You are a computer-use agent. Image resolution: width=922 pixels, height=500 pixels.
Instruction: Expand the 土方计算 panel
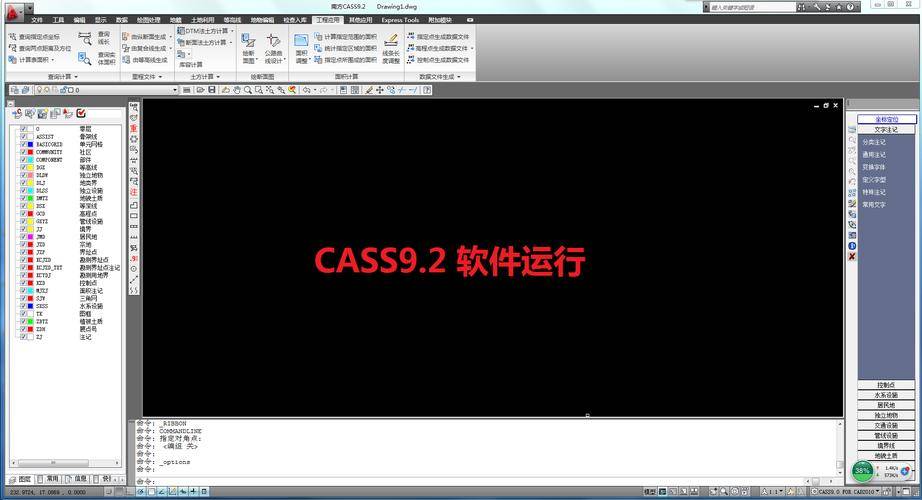(x=205, y=77)
